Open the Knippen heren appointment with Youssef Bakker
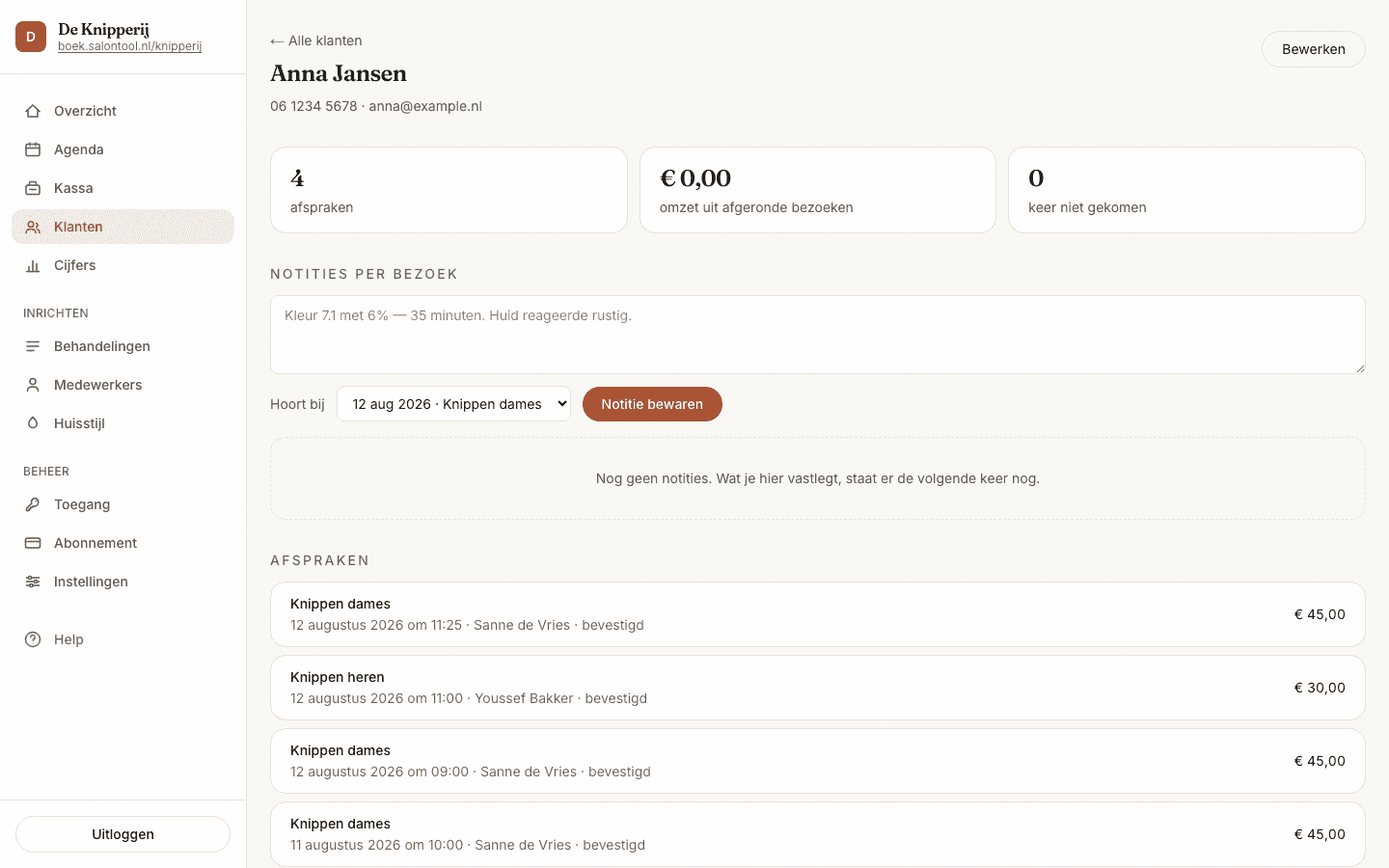The image size is (1389, 868). coord(818,688)
